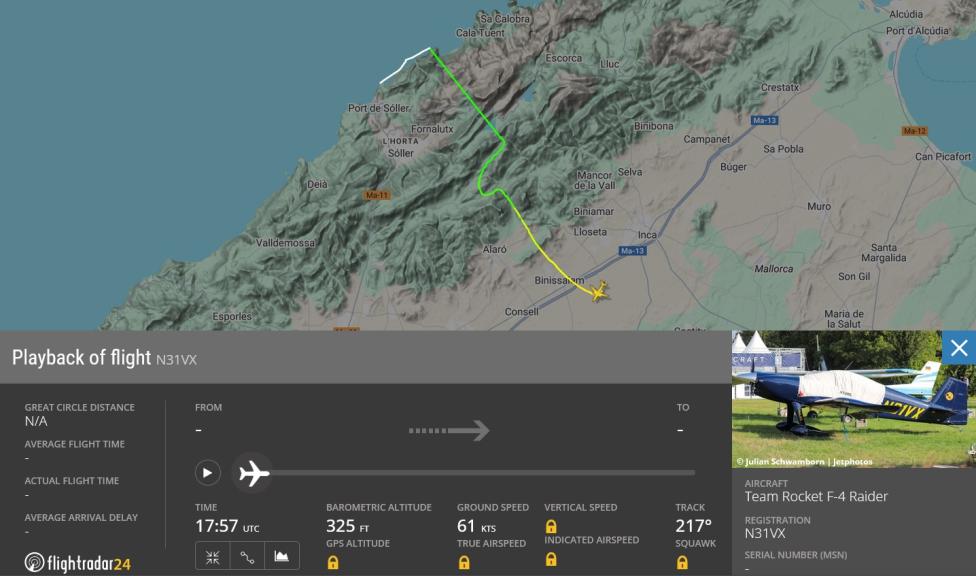The image size is (976, 576).
Task: Open the altitude graph chart icon
Action: point(282,556)
